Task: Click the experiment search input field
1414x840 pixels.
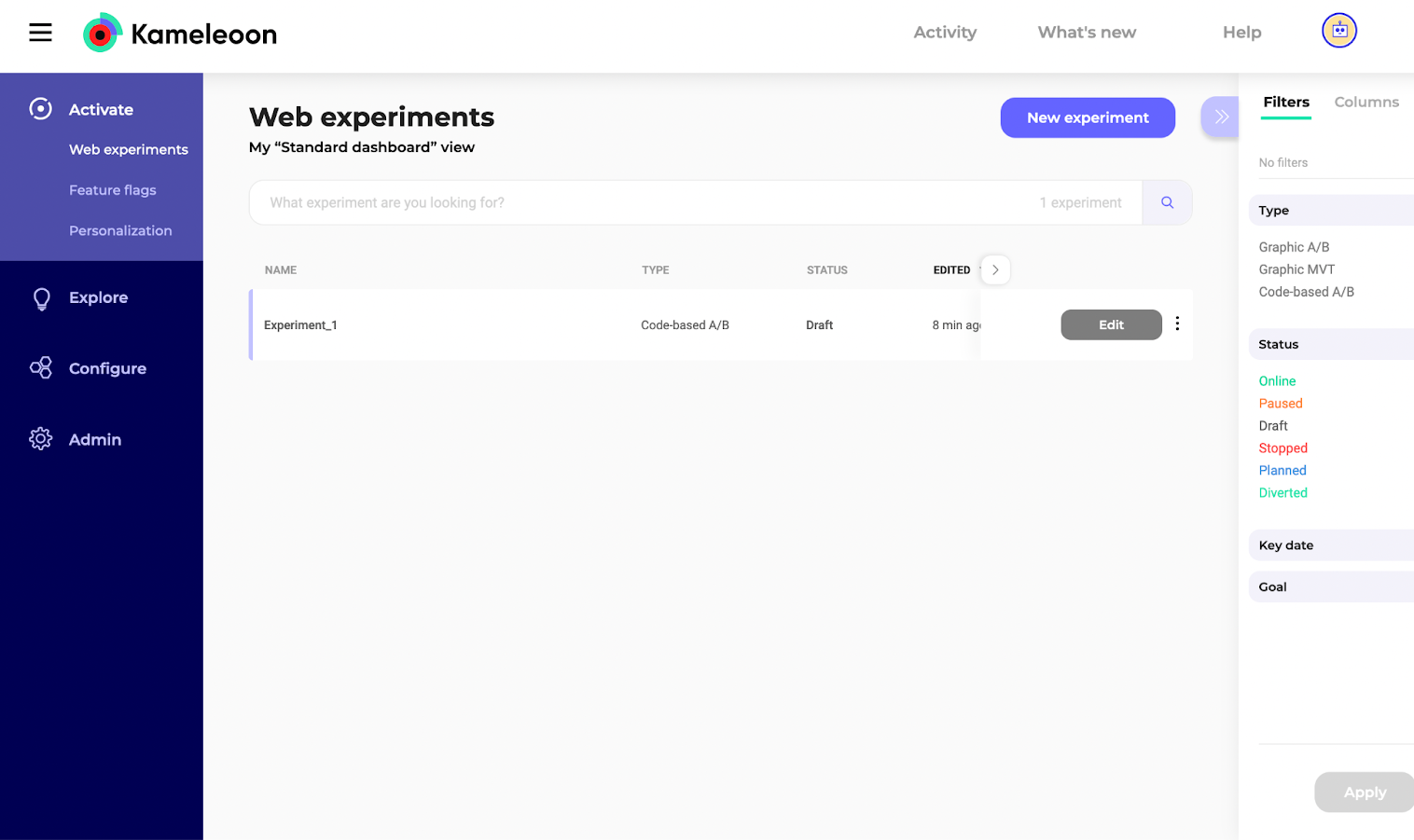Action: (x=653, y=202)
